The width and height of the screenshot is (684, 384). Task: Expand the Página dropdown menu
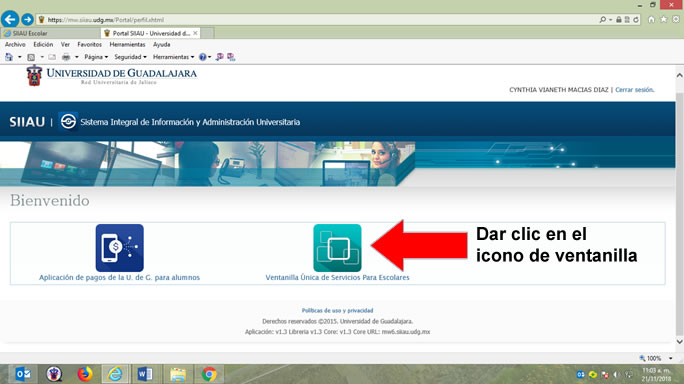pyautogui.click(x=96, y=57)
